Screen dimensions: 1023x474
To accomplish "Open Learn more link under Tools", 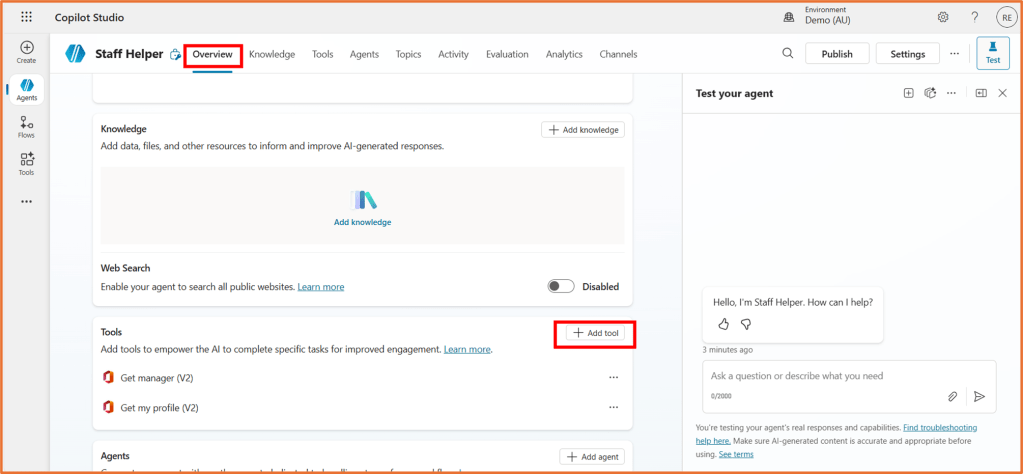I will [x=467, y=349].
